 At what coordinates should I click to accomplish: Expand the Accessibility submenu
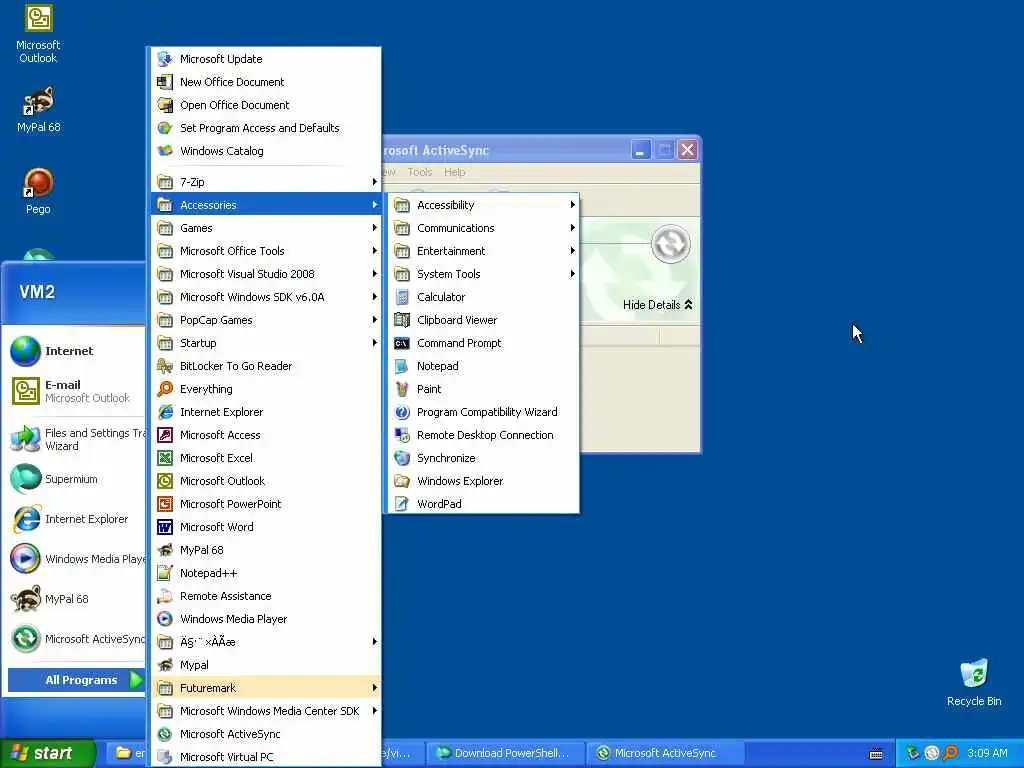483,205
